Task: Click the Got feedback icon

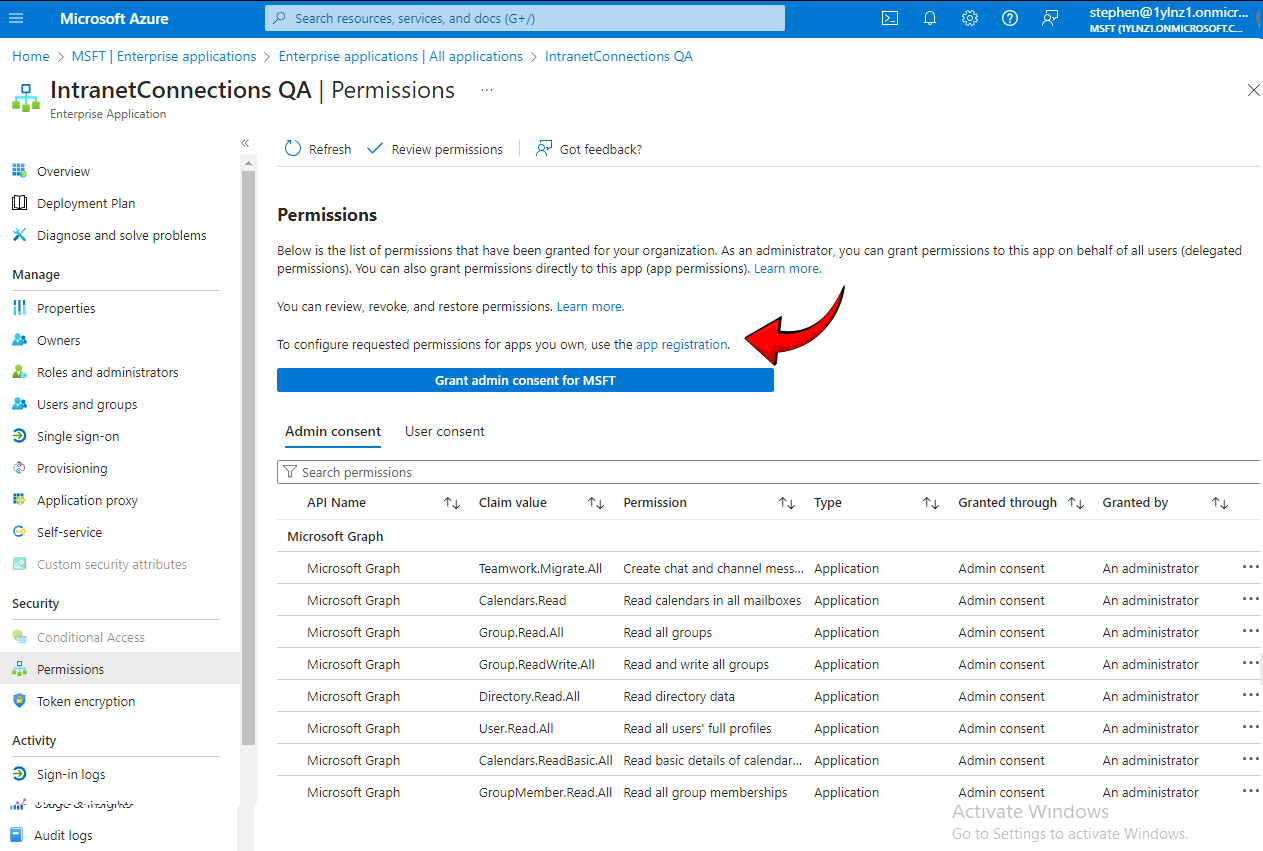Action: [544, 149]
